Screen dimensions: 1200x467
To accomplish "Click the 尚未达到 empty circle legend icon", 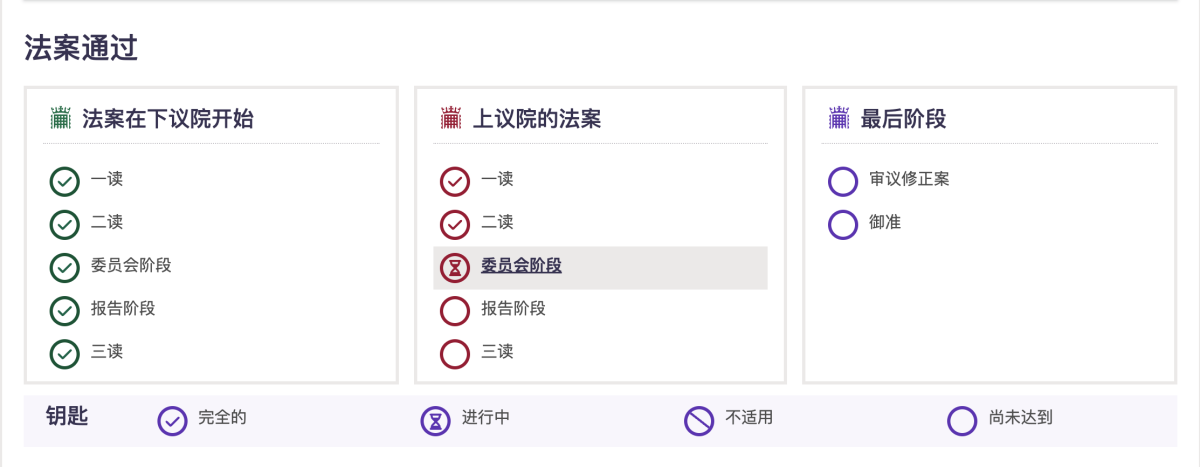I will [962, 421].
